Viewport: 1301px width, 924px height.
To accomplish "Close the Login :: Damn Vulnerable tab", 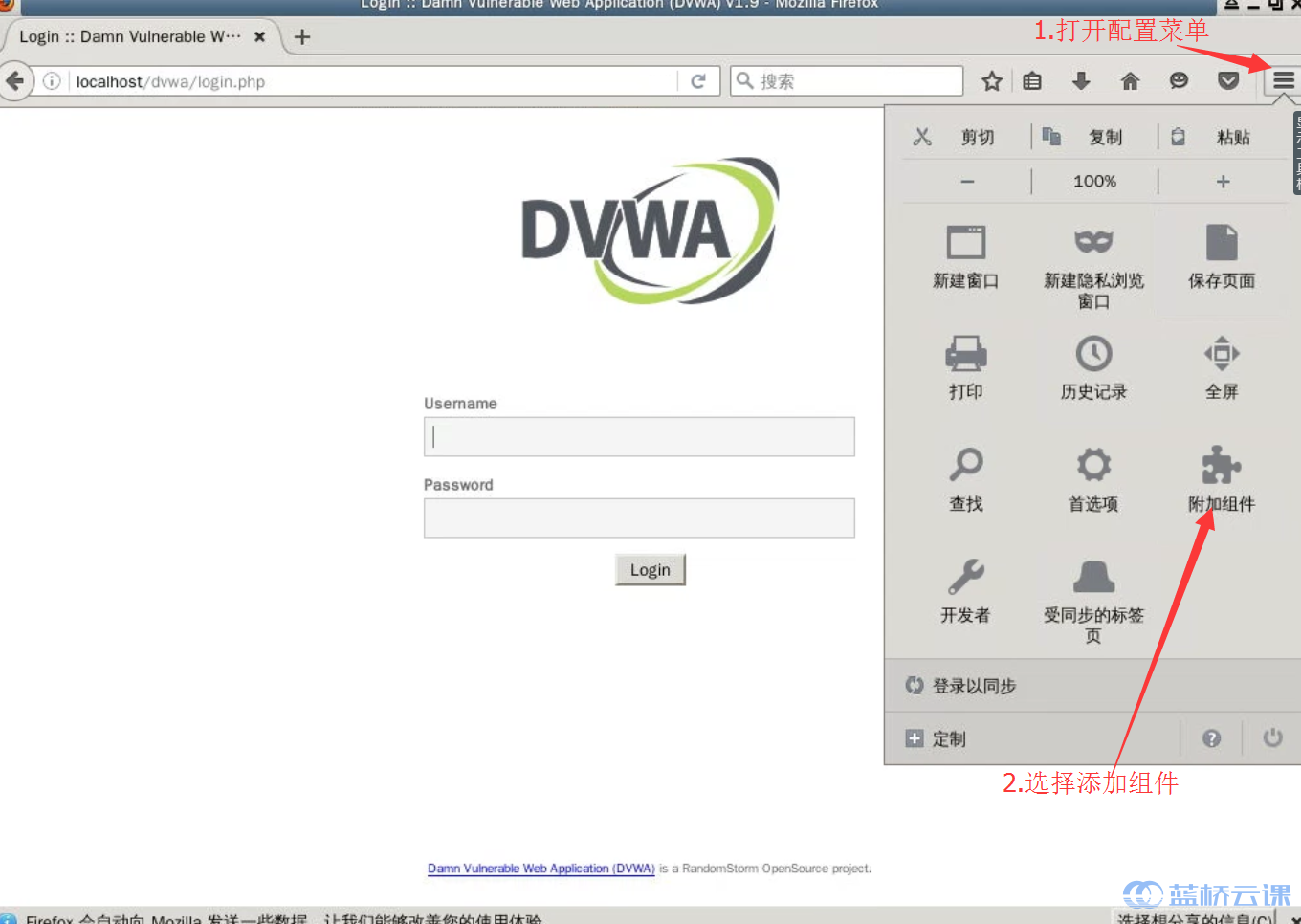I will 259,36.
